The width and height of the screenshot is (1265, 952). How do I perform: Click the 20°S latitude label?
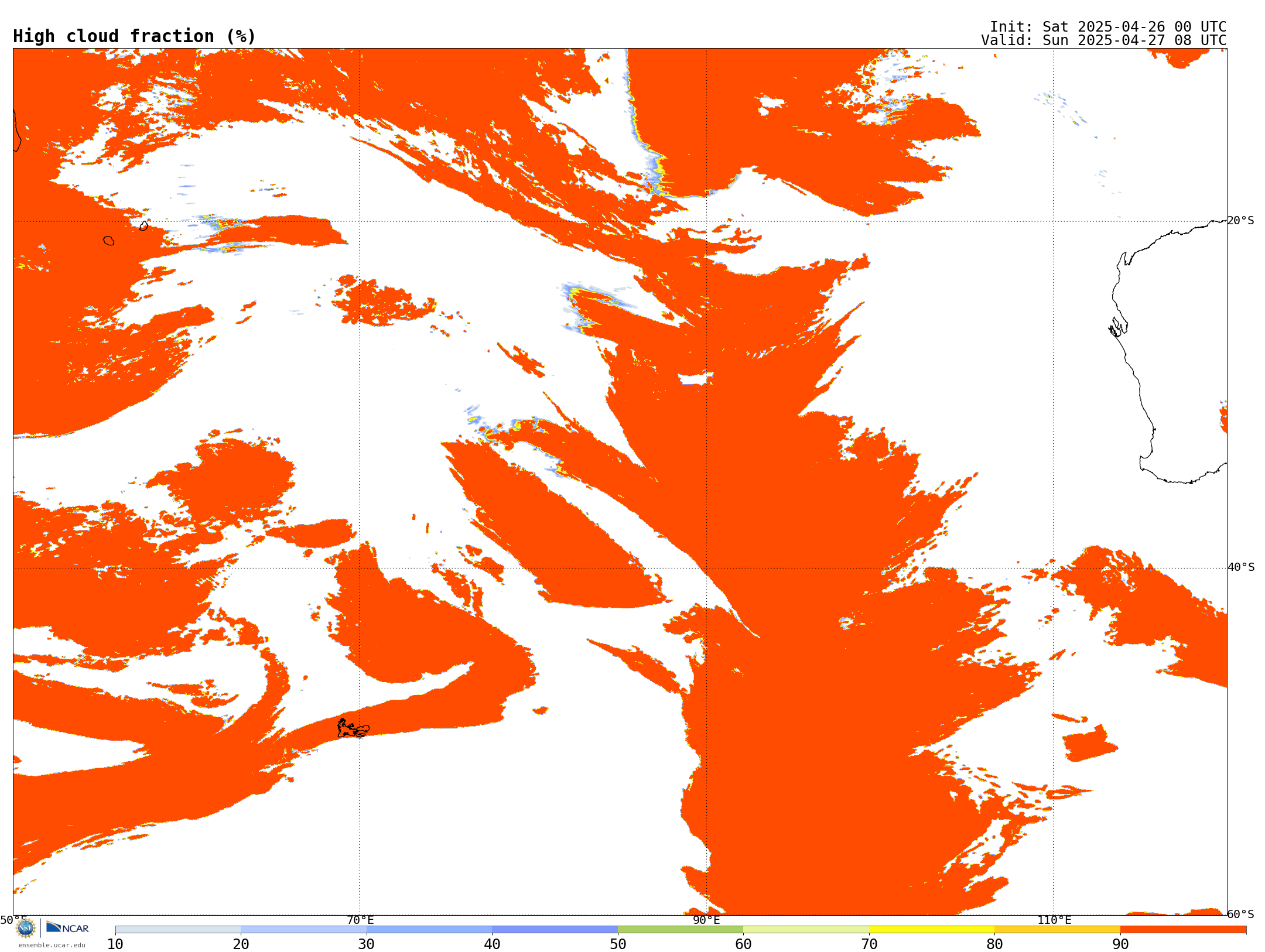[x=1241, y=221]
